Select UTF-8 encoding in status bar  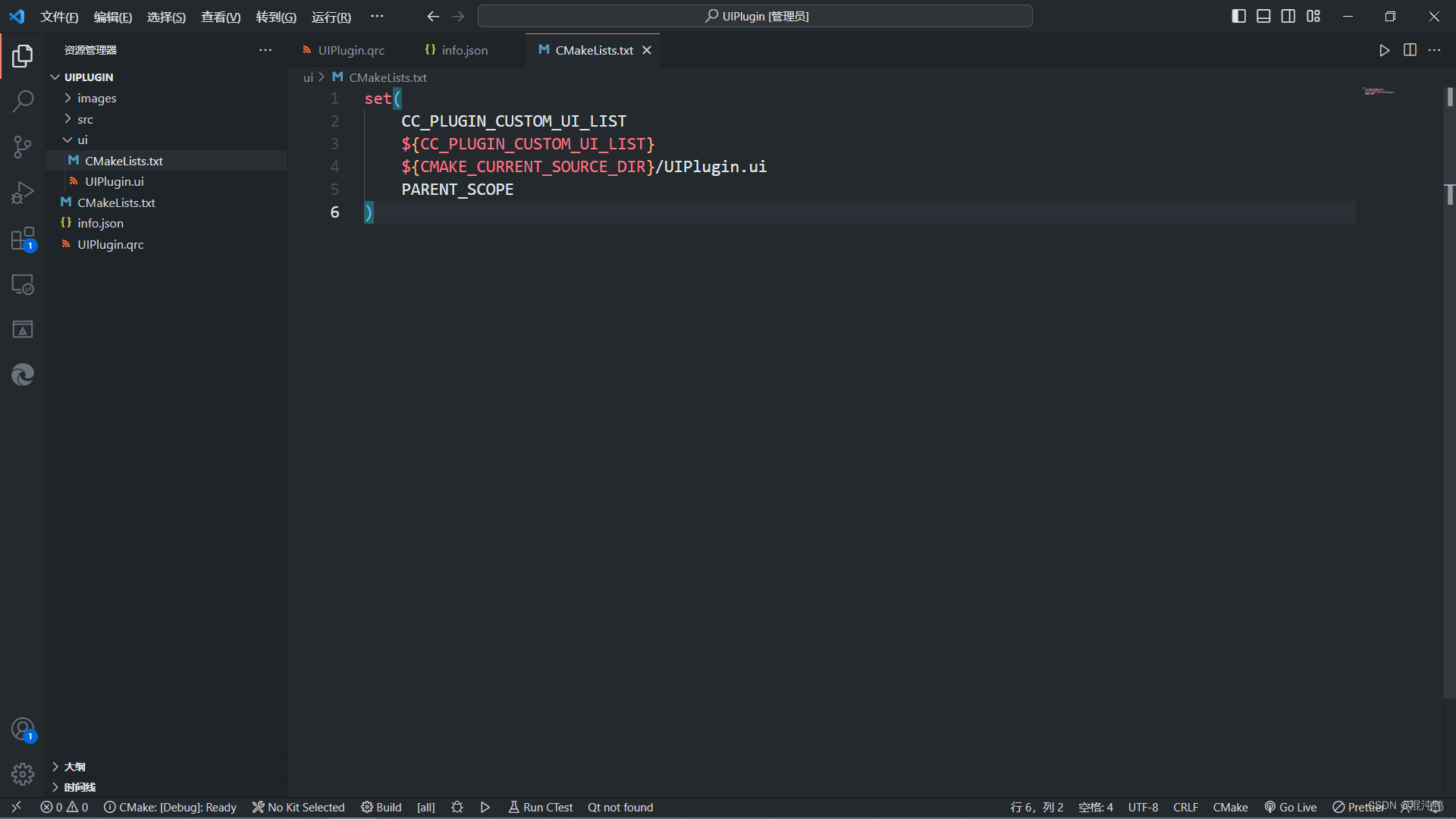1144,807
